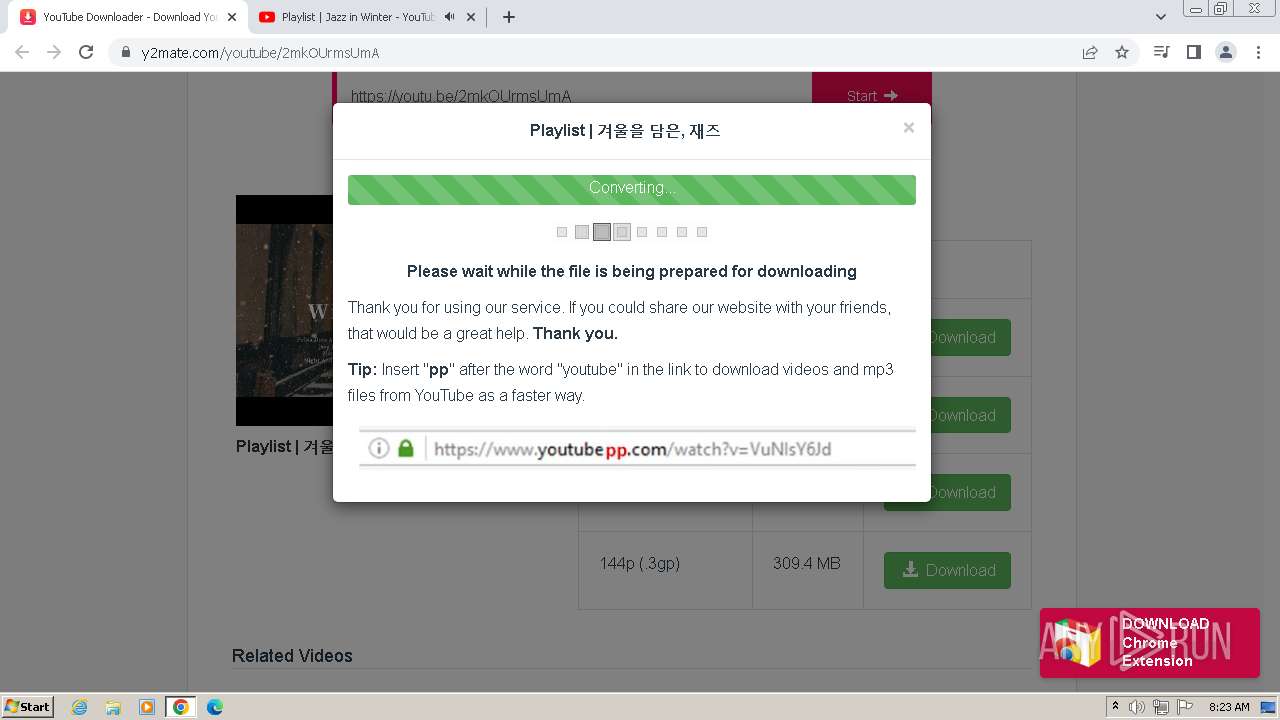Open the Action Center flag icon
Image resolution: width=1280 pixels, height=720 pixels.
click(x=1183, y=707)
